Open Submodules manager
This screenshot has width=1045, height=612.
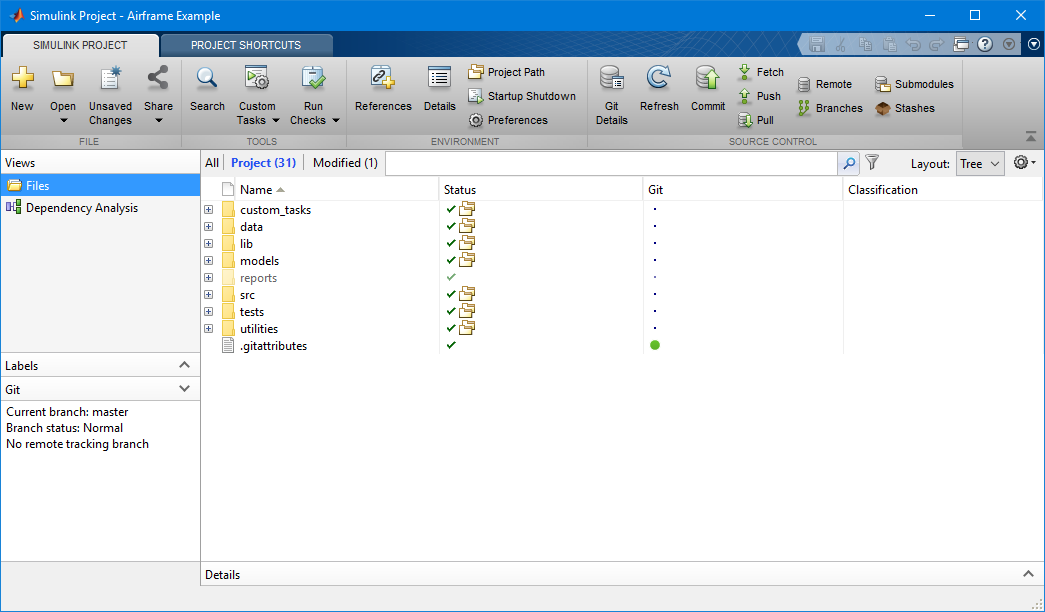coord(914,84)
